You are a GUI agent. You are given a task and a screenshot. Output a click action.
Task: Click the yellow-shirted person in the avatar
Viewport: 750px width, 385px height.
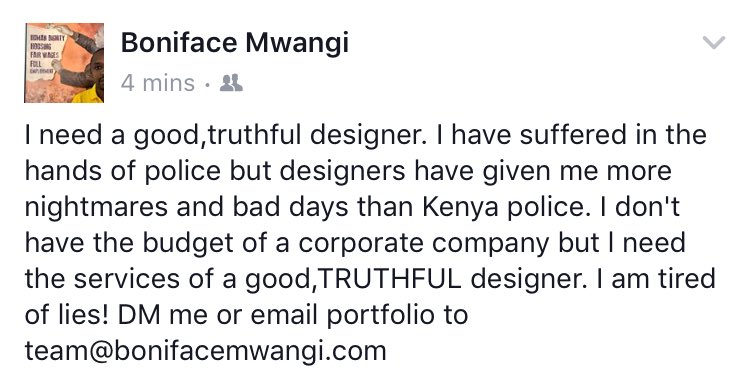click(x=91, y=77)
